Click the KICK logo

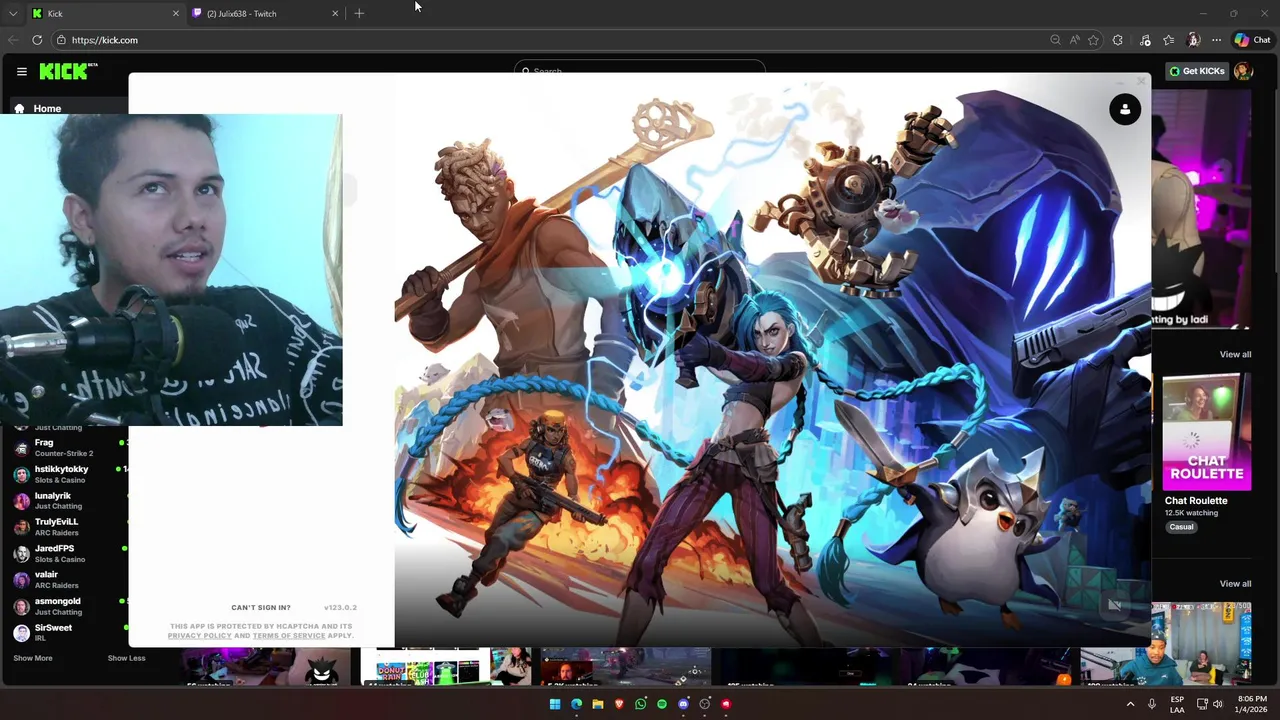coord(68,71)
